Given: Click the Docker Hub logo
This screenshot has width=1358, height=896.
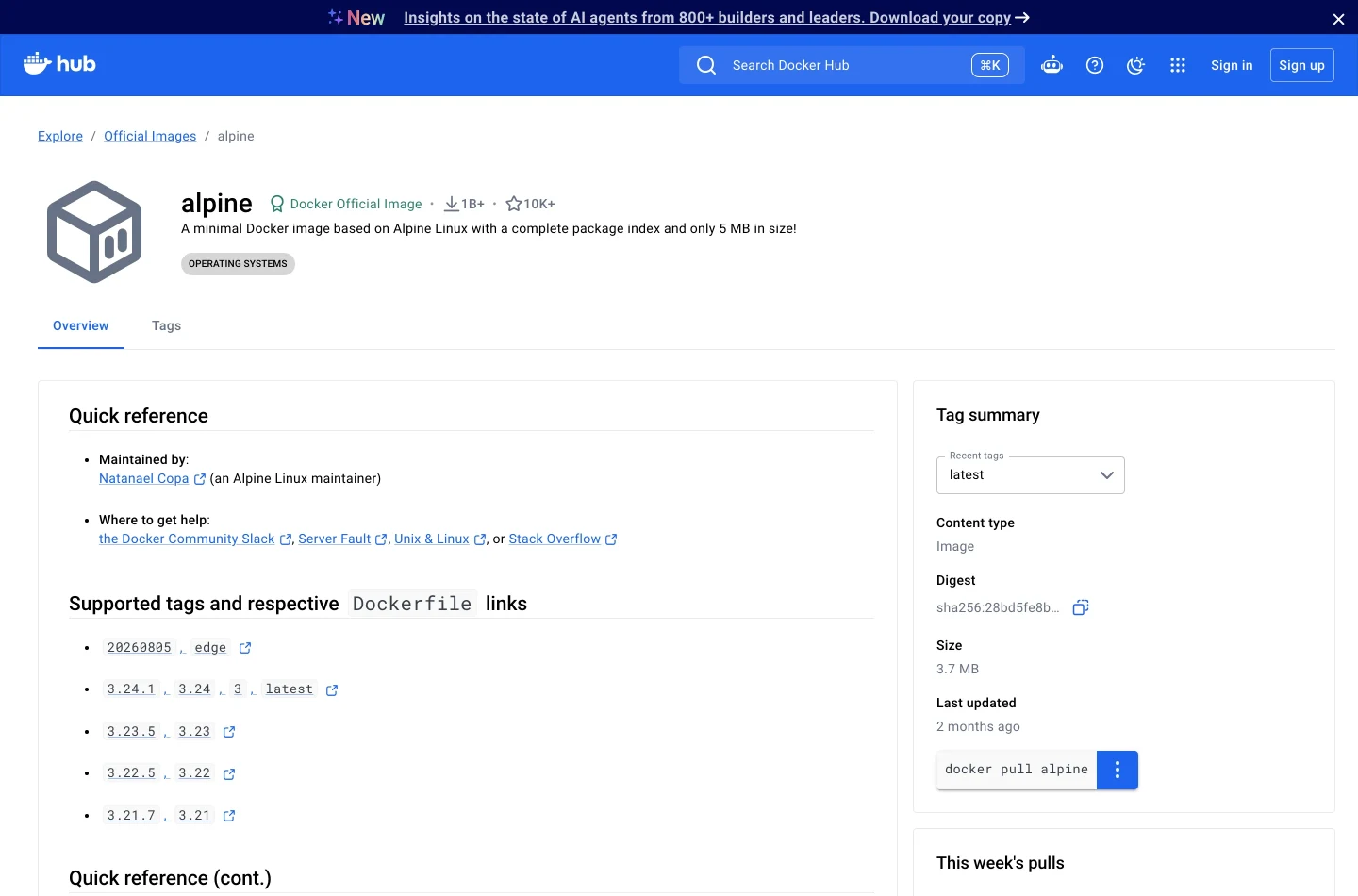Looking at the screenshot, I should click(x=59, y=64).
